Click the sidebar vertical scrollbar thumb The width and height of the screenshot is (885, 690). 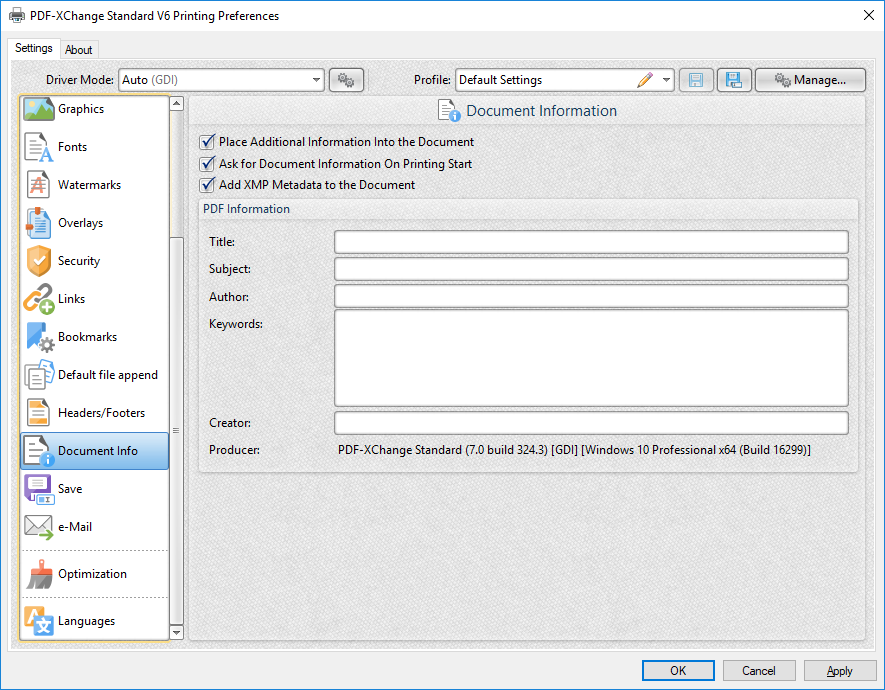pos(177,431)
